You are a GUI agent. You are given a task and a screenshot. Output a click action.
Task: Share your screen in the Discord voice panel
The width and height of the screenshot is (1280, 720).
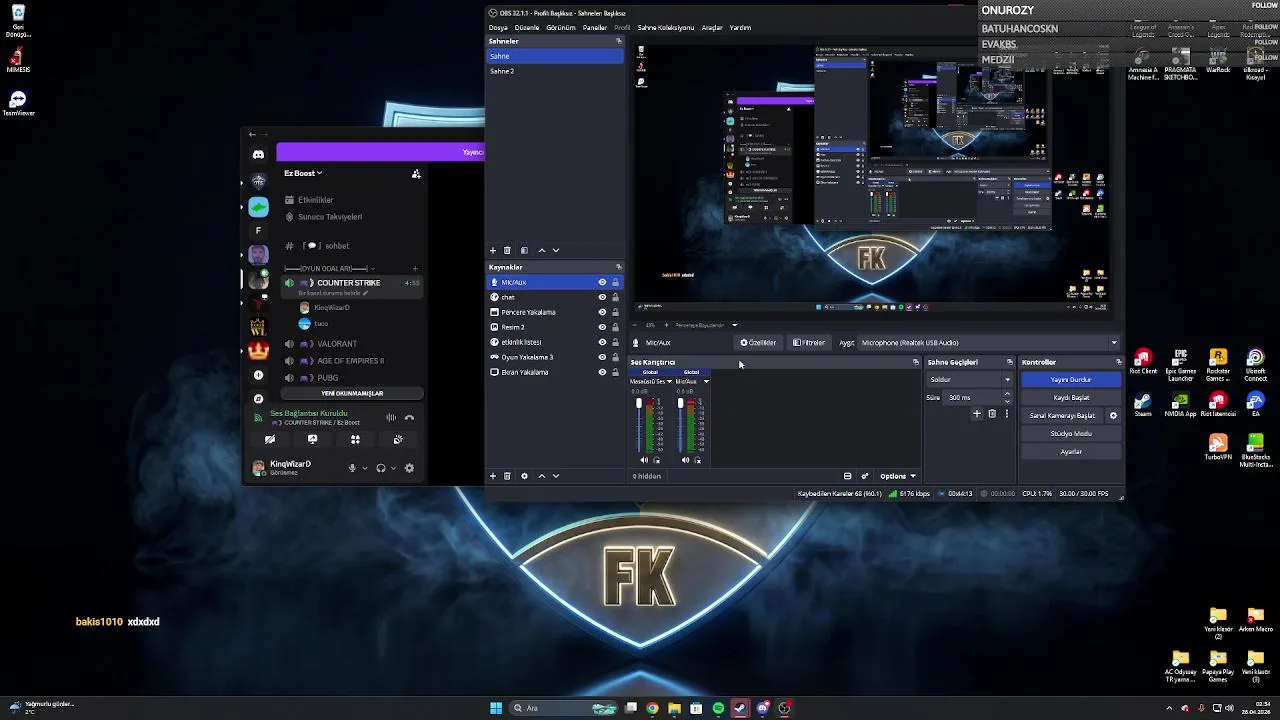point(312,439)
